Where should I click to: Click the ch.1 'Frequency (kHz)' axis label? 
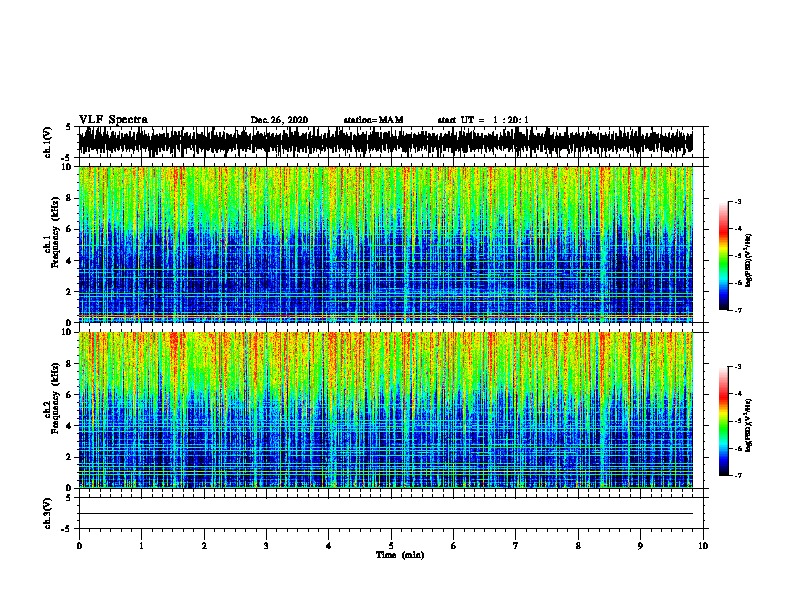coord(55,232)
